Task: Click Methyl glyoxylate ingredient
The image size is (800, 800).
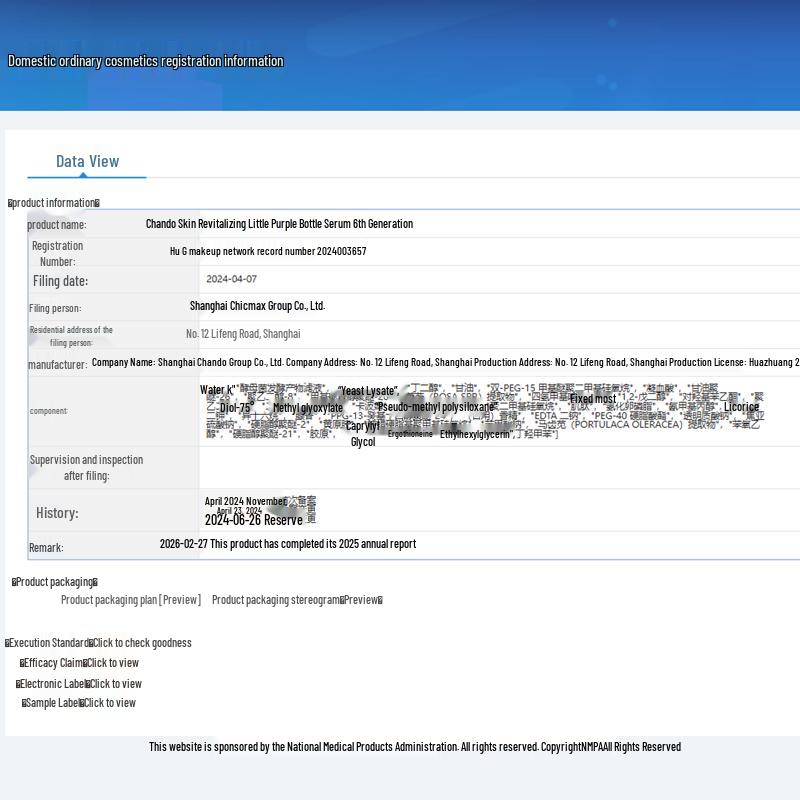Action: point(308,408)
